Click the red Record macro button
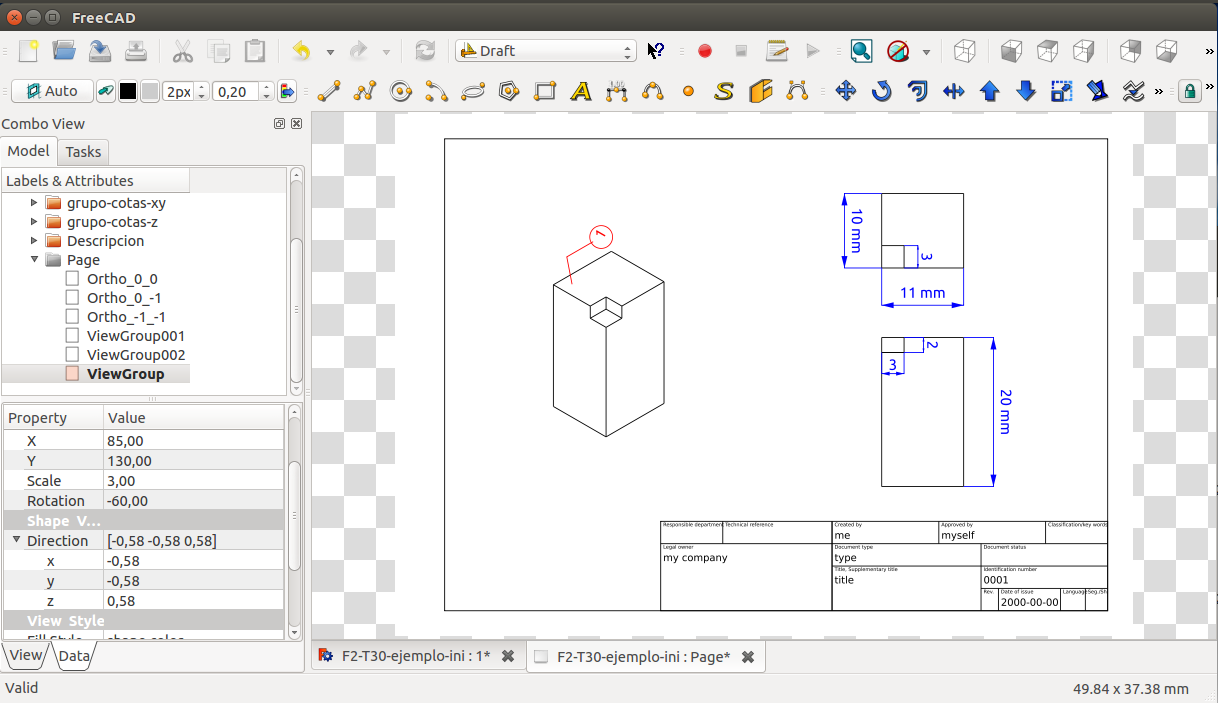The width and height of the screenshot is (1218, 703). tap(705, 51)
